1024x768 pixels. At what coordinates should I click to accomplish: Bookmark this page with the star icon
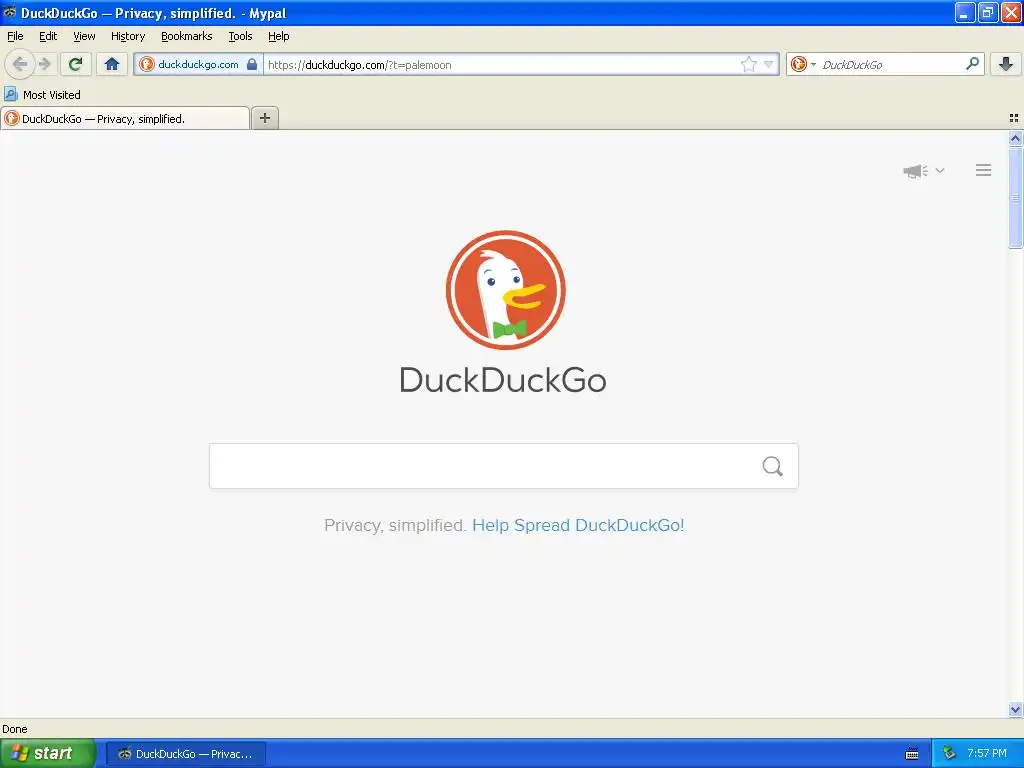click(x=748, y=64)
